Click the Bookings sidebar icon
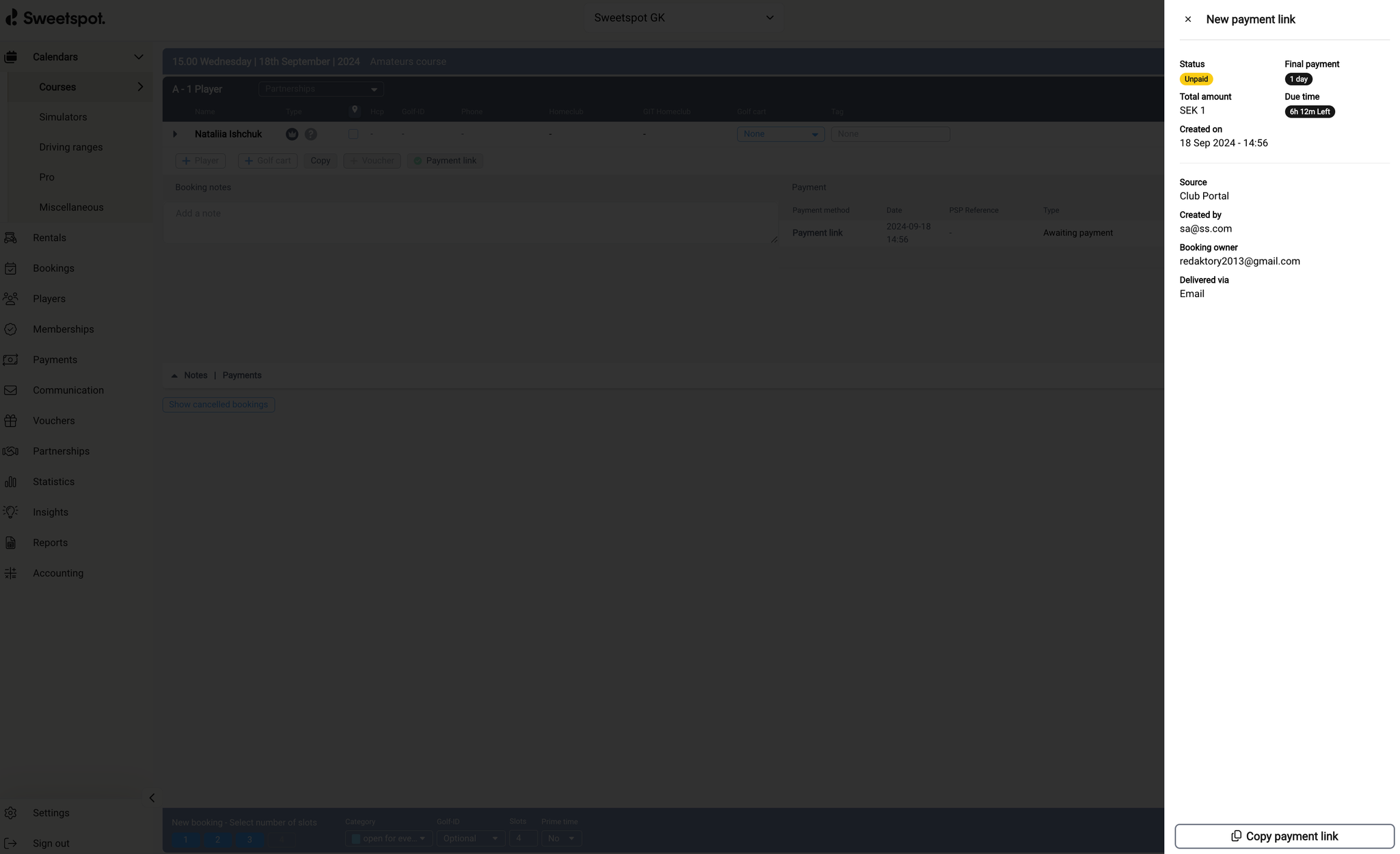The height and width of the screenshot is (854, 1400). [x=11, y=268]
